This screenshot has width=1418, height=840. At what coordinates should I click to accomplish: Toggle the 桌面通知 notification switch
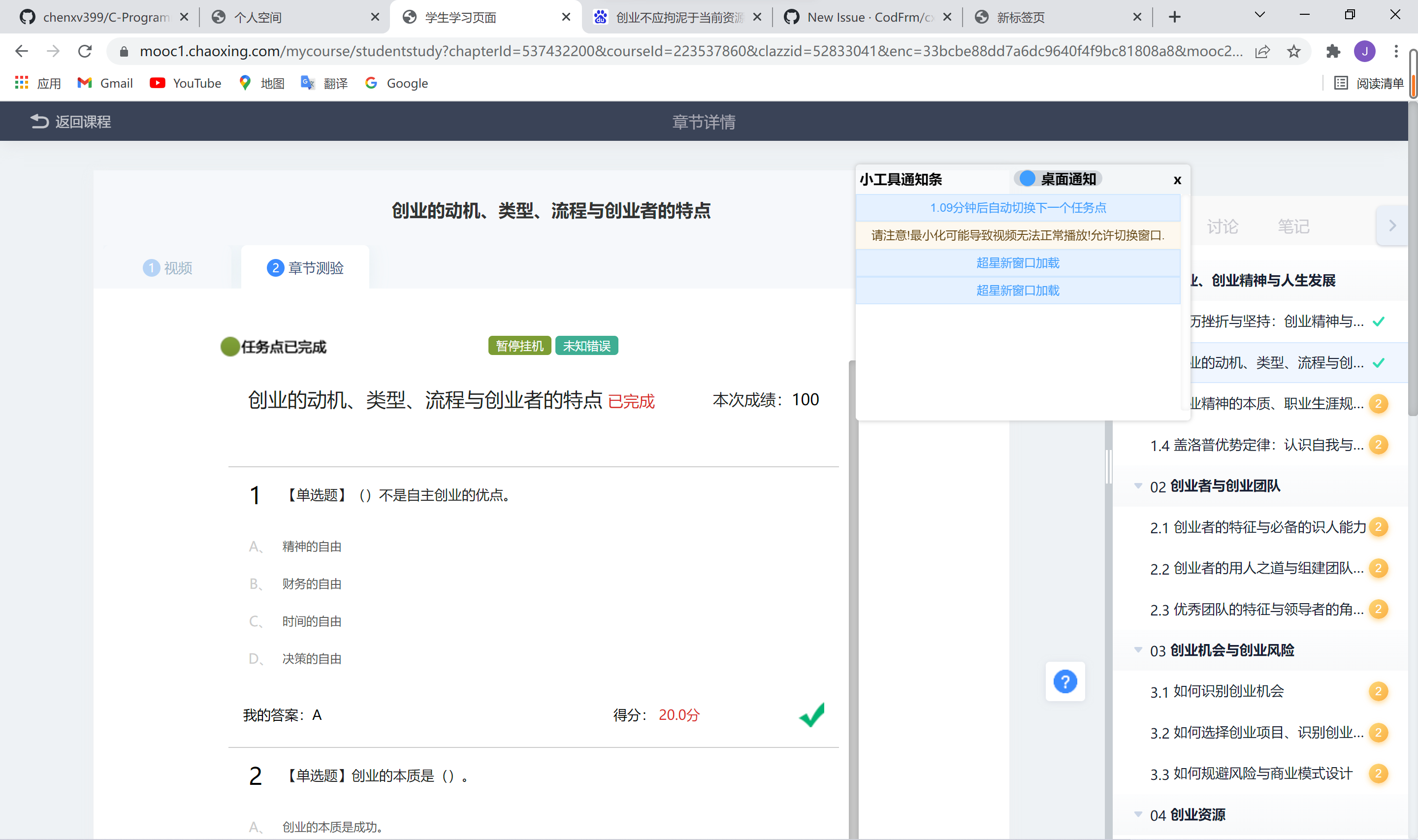coord(1027,178)
